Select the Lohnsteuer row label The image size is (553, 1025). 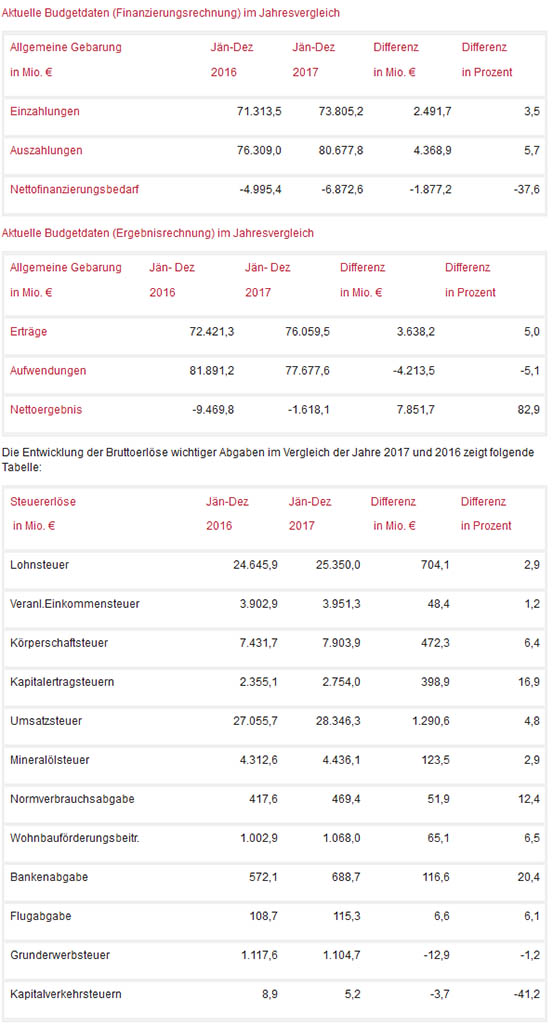[x=39, y=565]
